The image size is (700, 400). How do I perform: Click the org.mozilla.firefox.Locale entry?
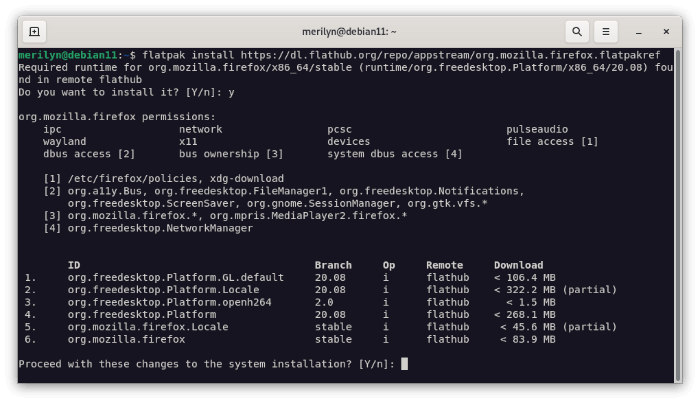[x=148, y=327]
